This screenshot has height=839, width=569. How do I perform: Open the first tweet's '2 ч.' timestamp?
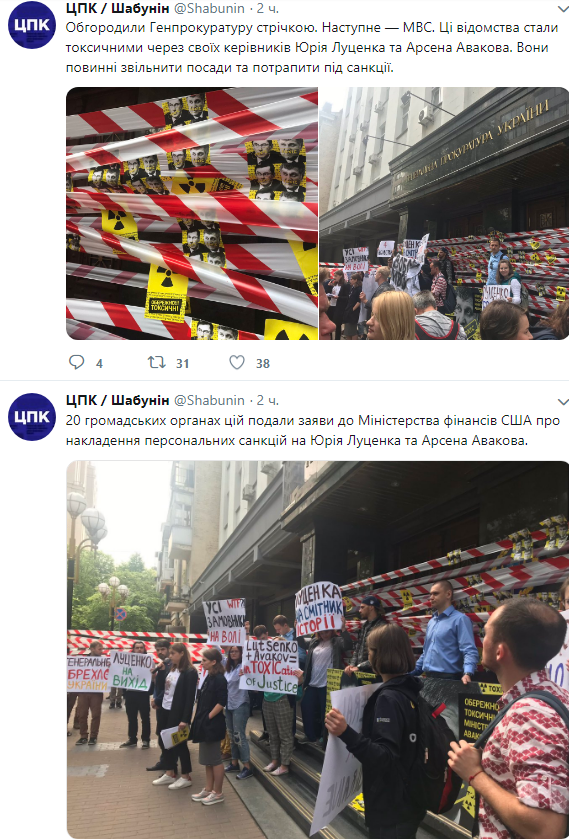coord(268,8)
